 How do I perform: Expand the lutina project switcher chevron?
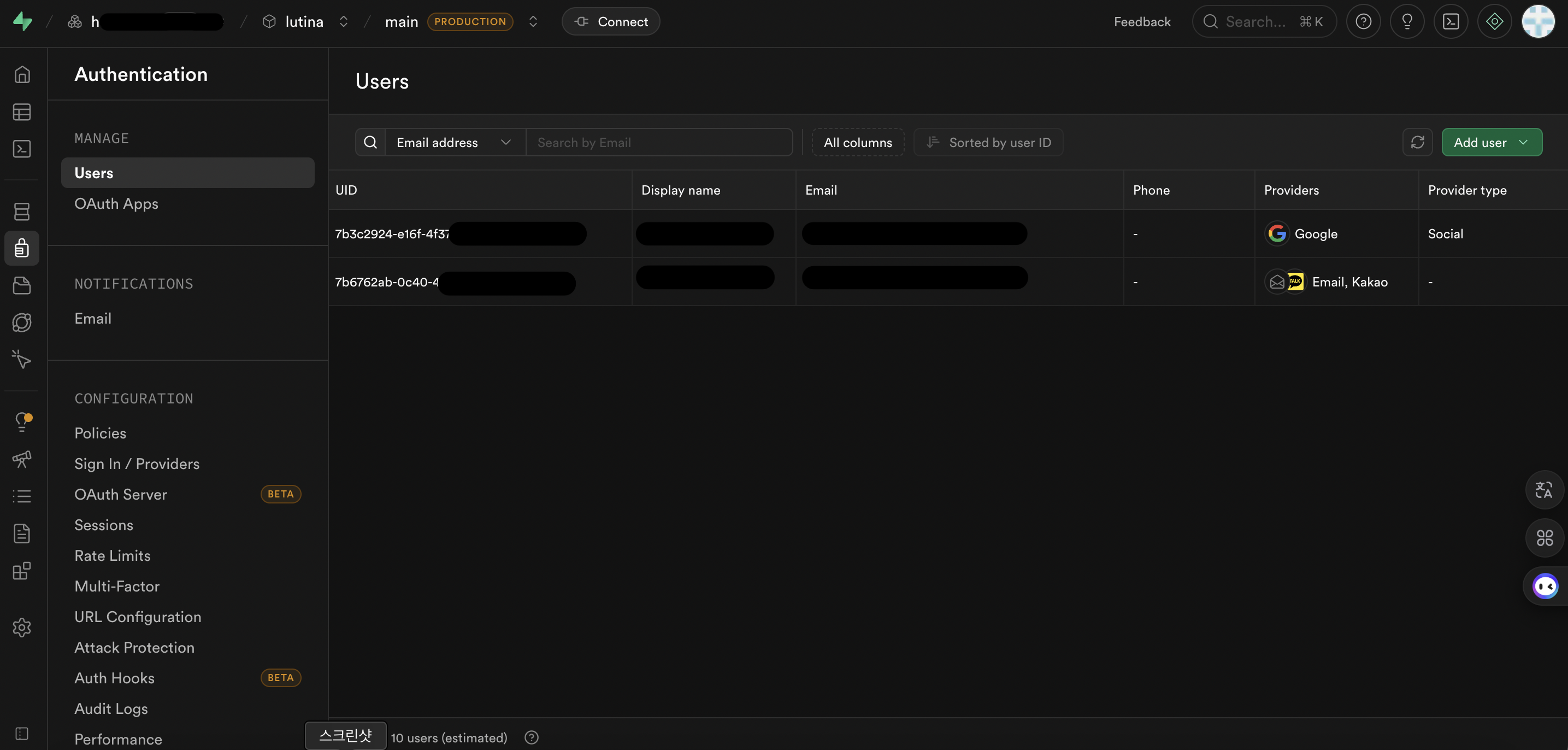click(x=343, y=22)
